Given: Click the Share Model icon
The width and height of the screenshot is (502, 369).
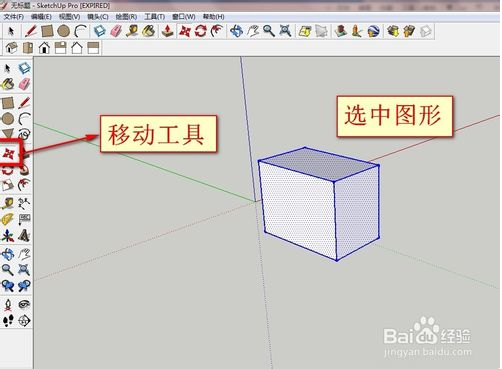Looking at the screenshot, I should pos(409,31).
